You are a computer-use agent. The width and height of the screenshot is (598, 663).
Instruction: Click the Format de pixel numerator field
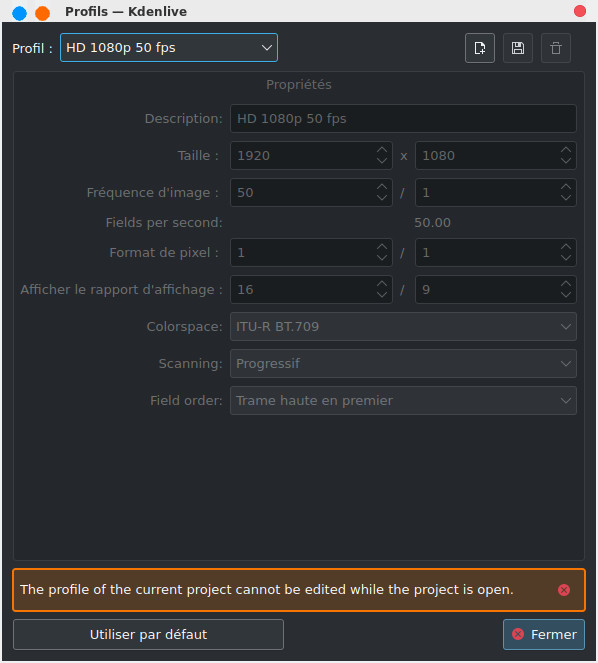pos(303,253)
